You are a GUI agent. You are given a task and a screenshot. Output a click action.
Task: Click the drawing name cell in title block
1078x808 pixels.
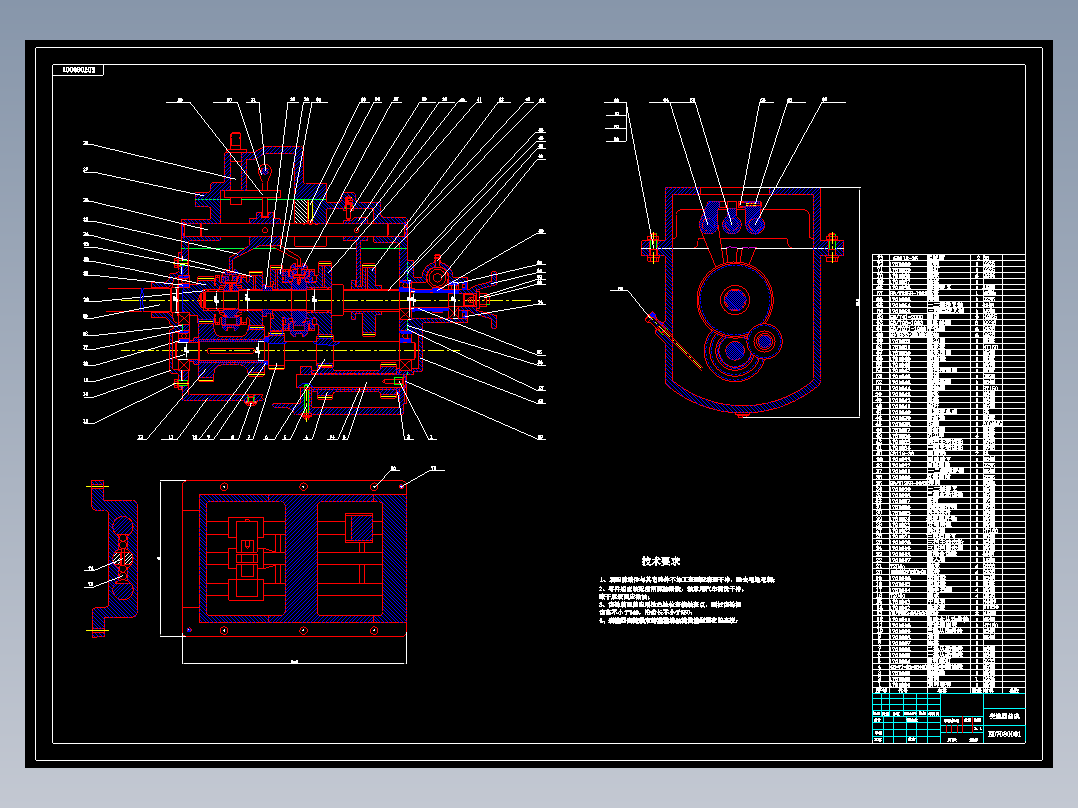click(1004, 717)
